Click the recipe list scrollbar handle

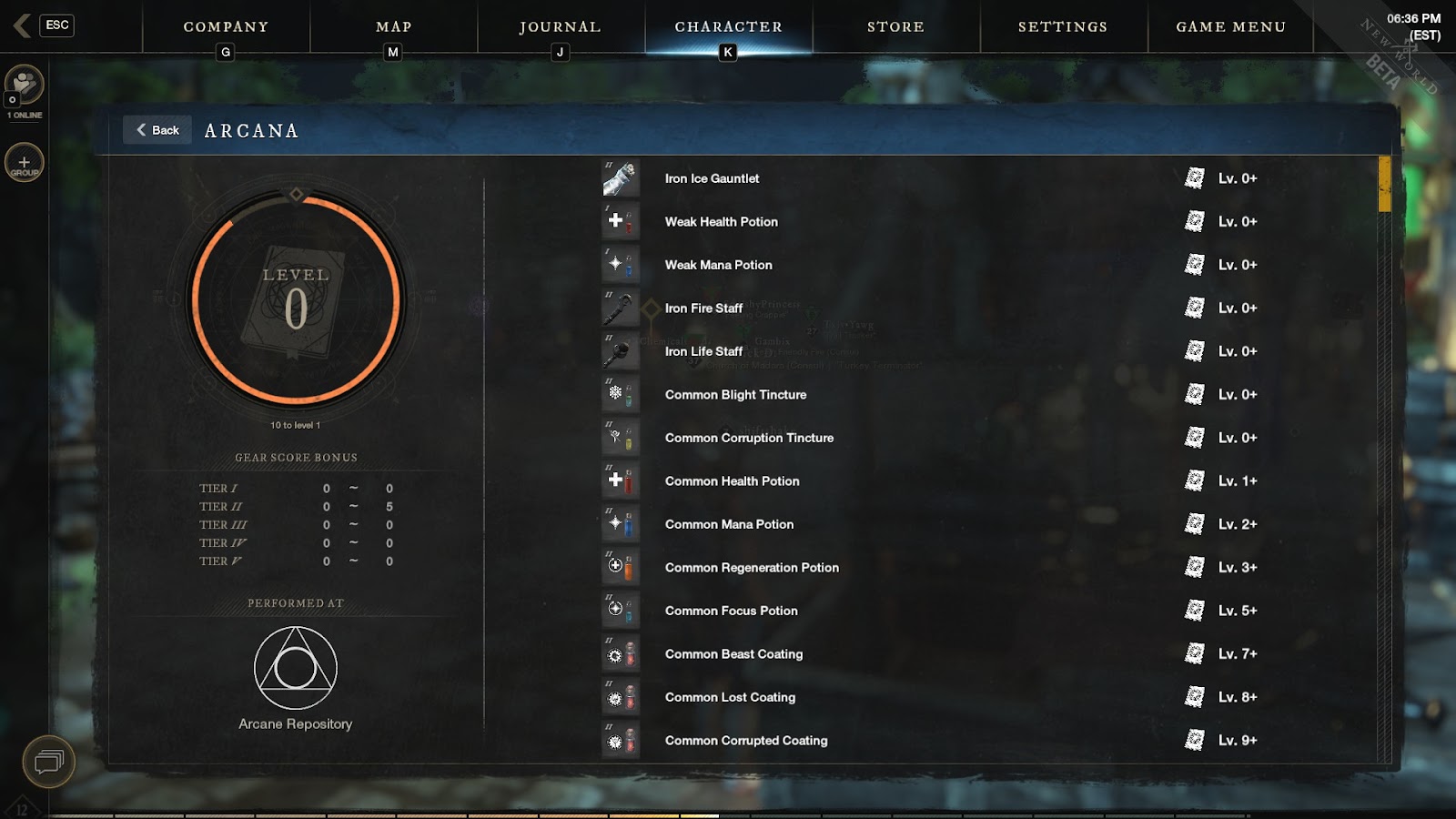[x=1385, y=184]
